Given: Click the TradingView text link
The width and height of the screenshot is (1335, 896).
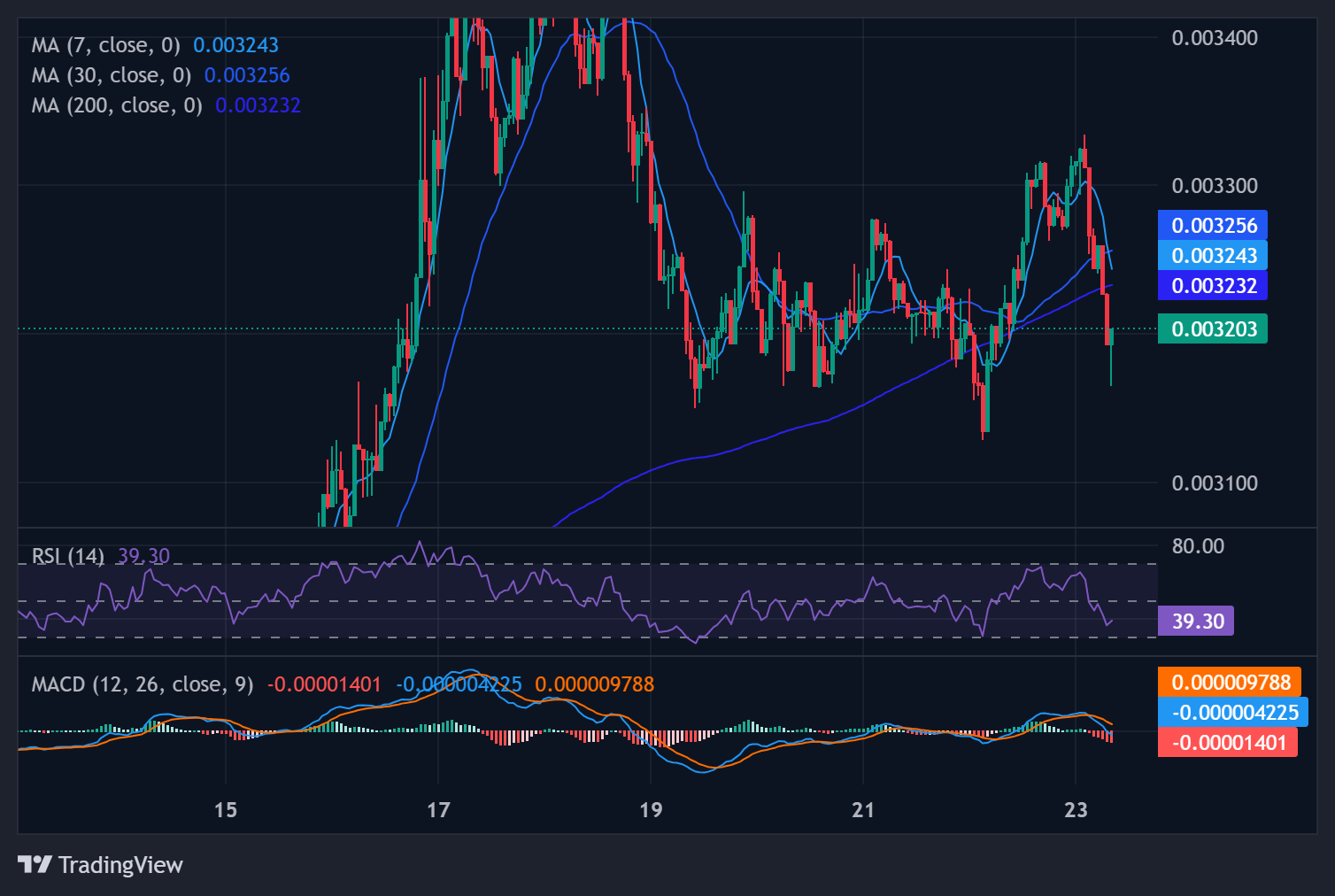Looking at the screenshot, I should click(x=120, y=865).
